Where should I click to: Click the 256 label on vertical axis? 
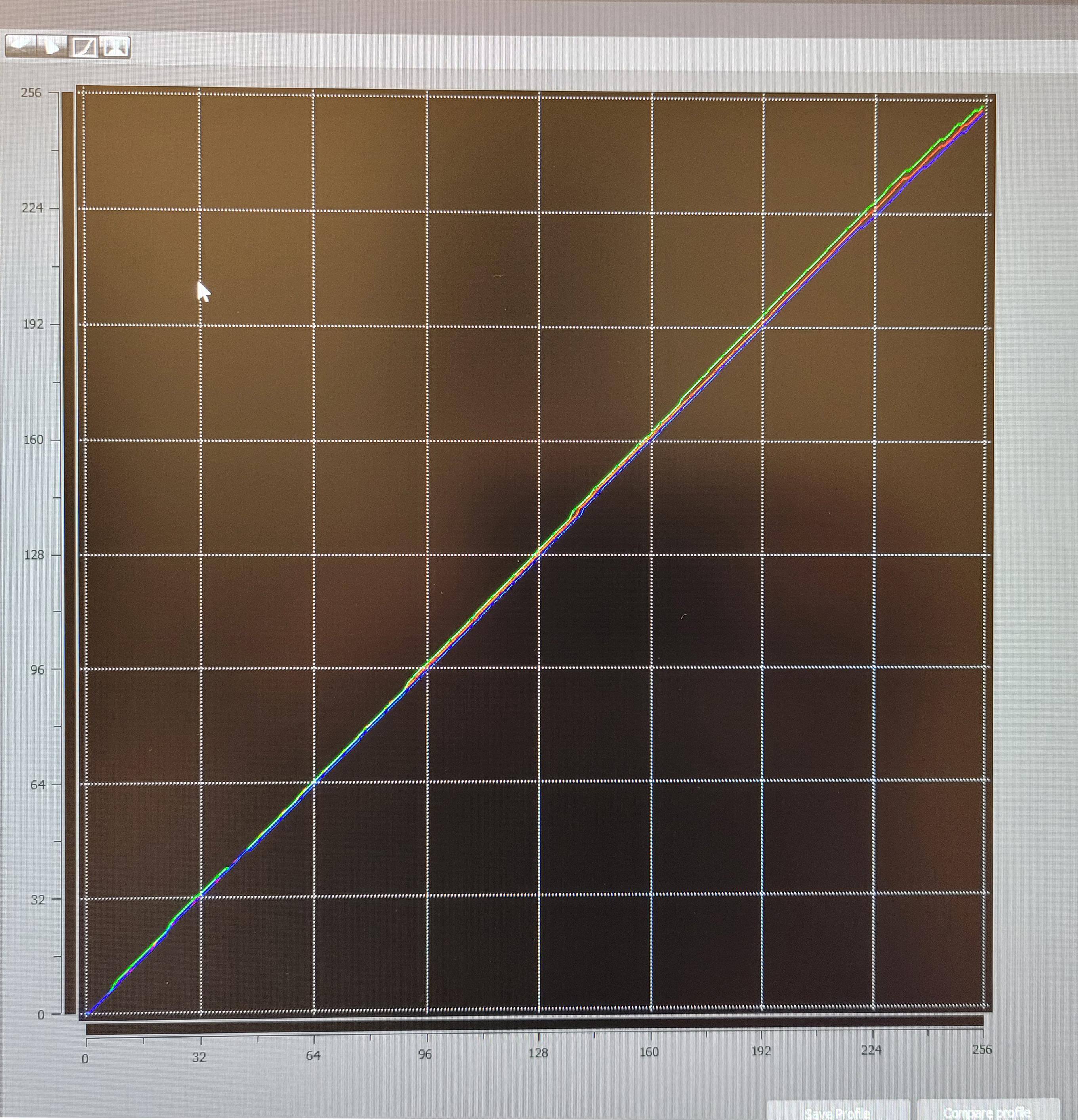tap(31, 93)
